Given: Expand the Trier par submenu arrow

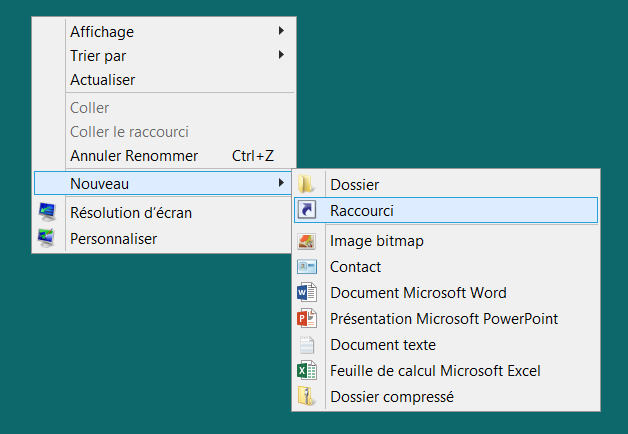Looking at the screenshot, I should coord(280,55).
